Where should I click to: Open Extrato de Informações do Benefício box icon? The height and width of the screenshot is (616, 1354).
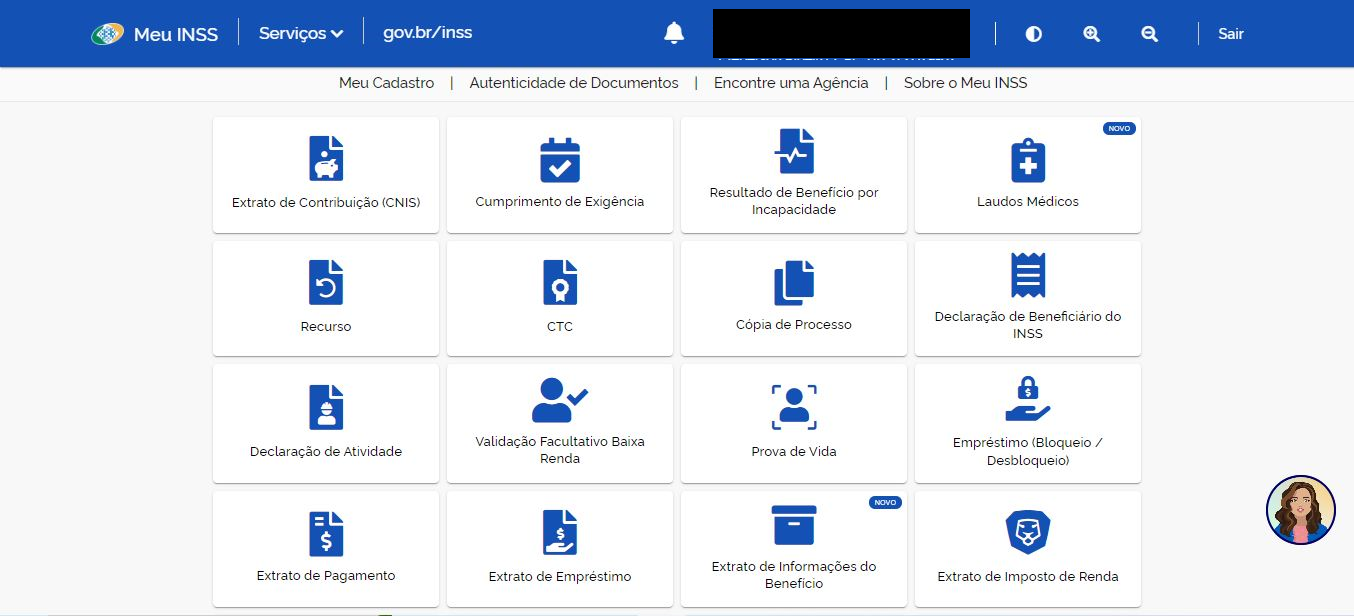coord(794,525)
